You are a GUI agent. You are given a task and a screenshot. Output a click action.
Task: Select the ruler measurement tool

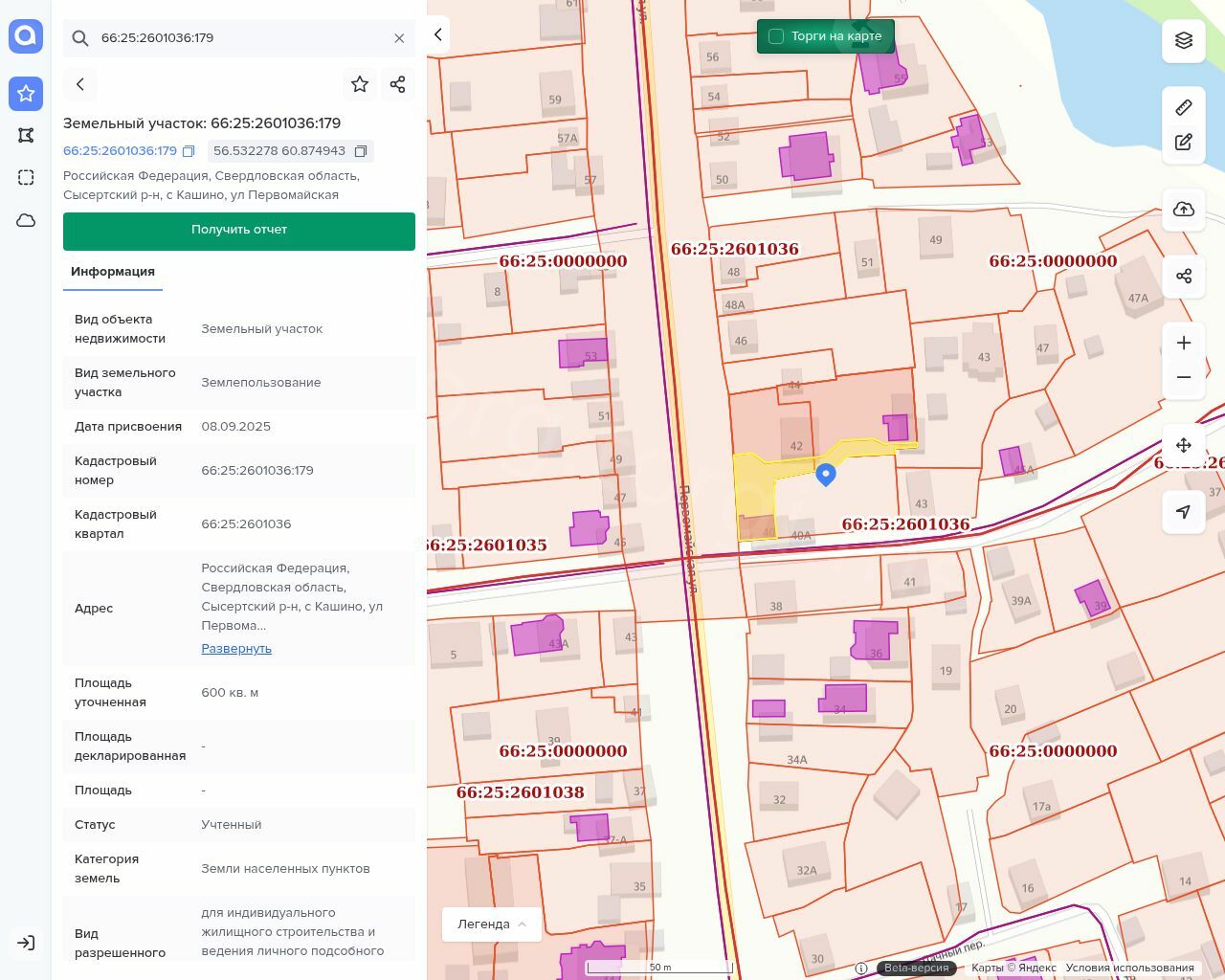pyautogui.click(x=1184, y=107)
